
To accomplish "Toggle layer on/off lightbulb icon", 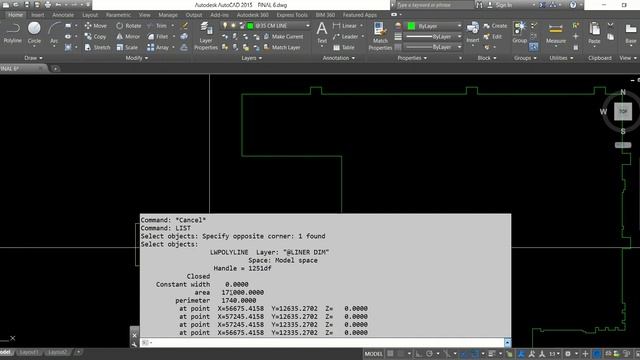I will click(x=224, y=25).
